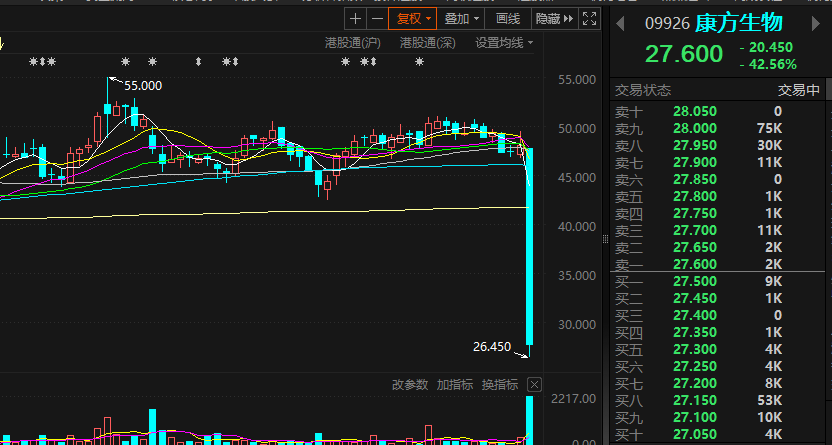Screen dimensions: 832x445
Task: Select 买七 bid price 27.200
Action: (x=695, y=383)
